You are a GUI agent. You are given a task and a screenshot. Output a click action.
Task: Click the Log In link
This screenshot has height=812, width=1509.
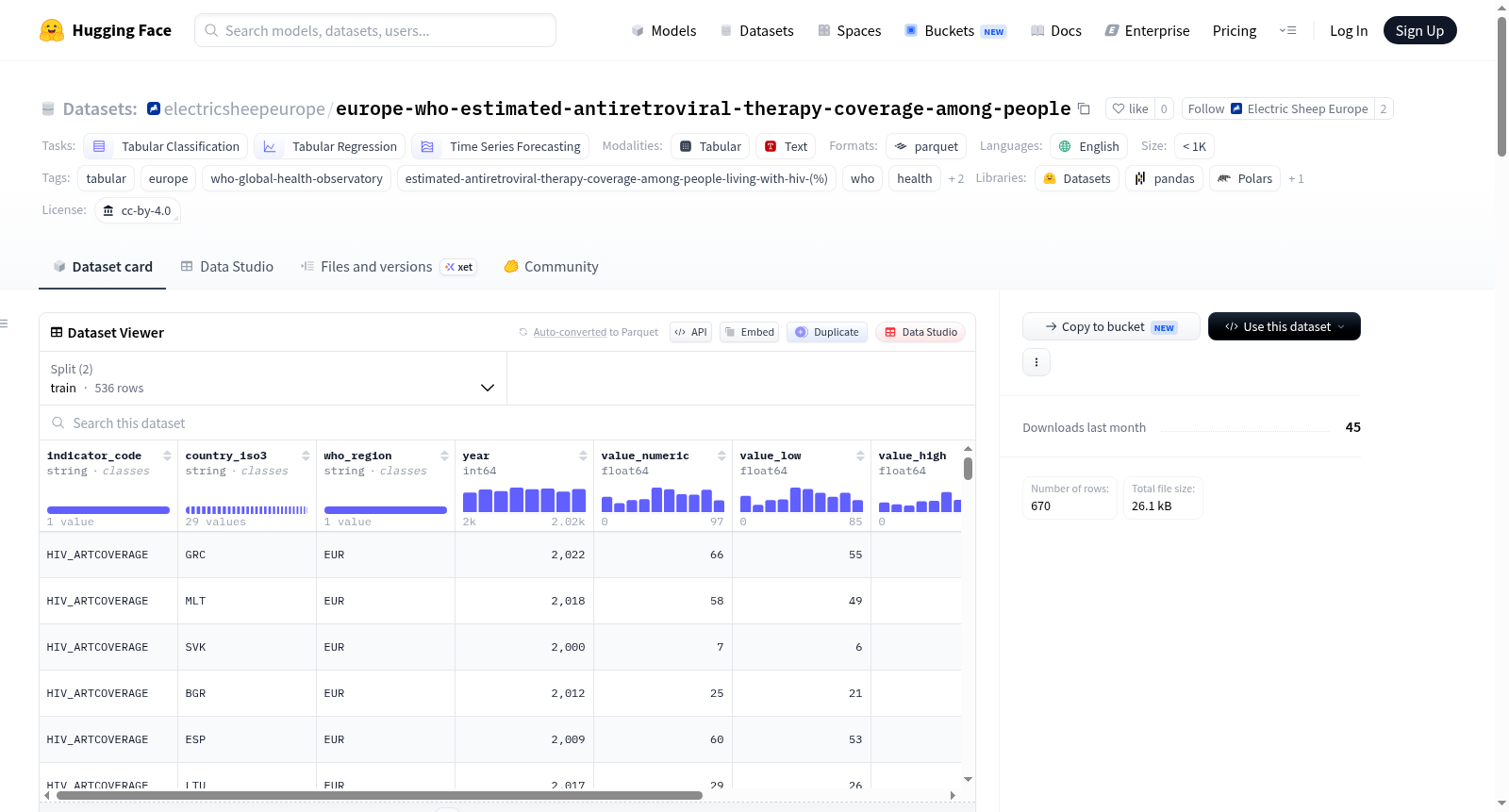1349,30
